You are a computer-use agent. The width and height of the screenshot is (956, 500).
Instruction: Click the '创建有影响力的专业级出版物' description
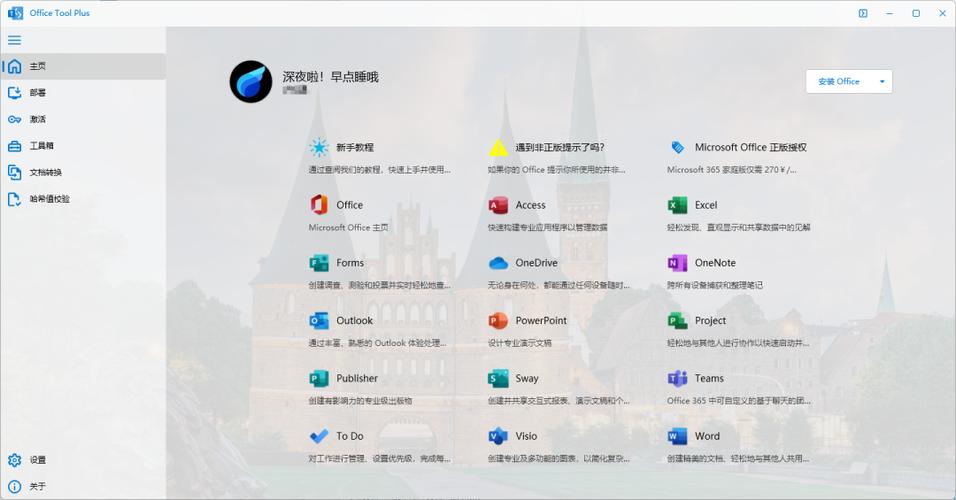coord(360,401)
